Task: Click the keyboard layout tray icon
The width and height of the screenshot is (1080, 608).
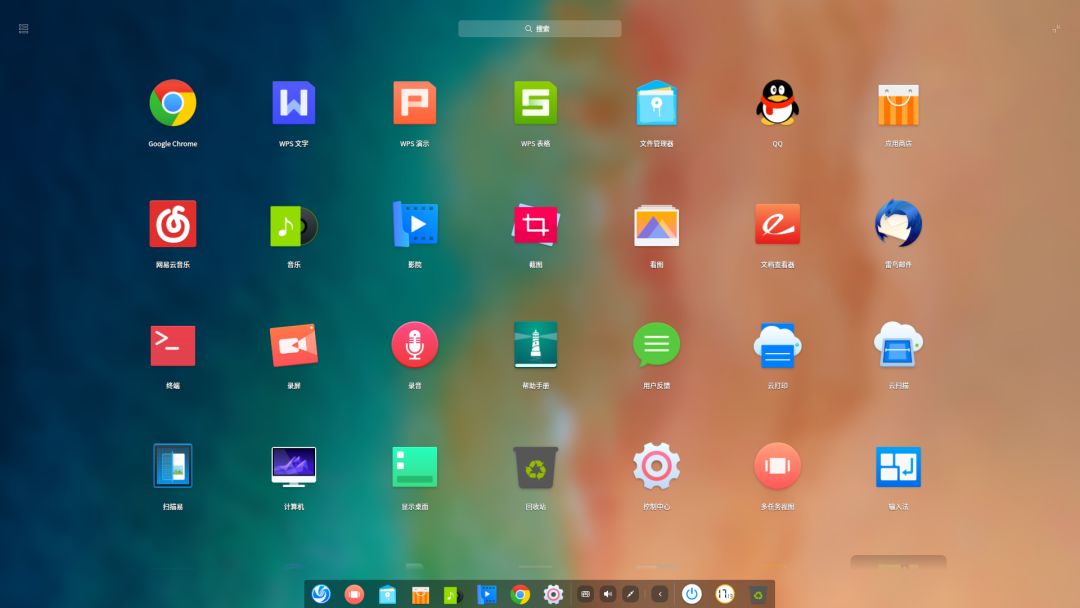Action: pos(585,594)
